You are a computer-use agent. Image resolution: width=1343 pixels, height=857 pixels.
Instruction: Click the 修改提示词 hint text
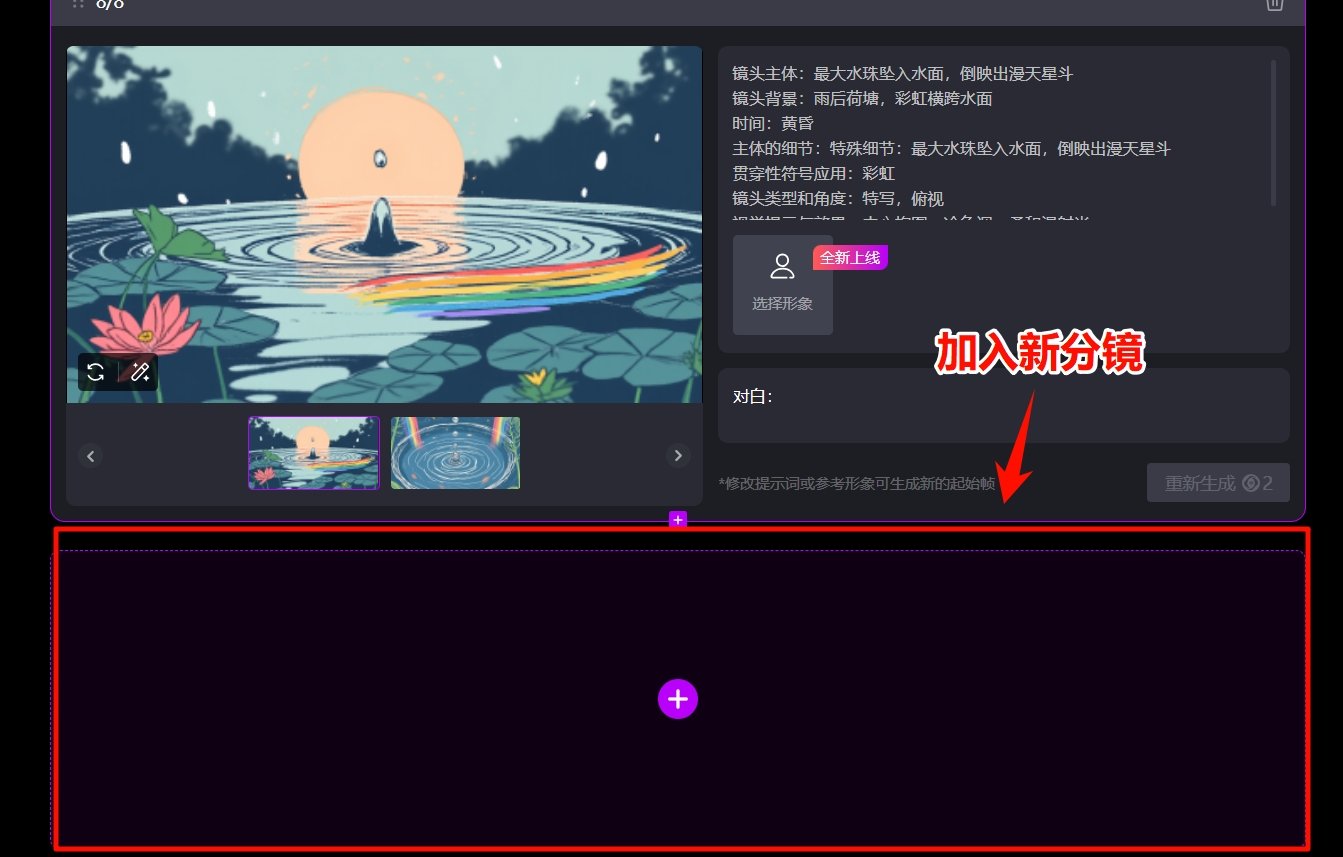[x=857, y=484]
